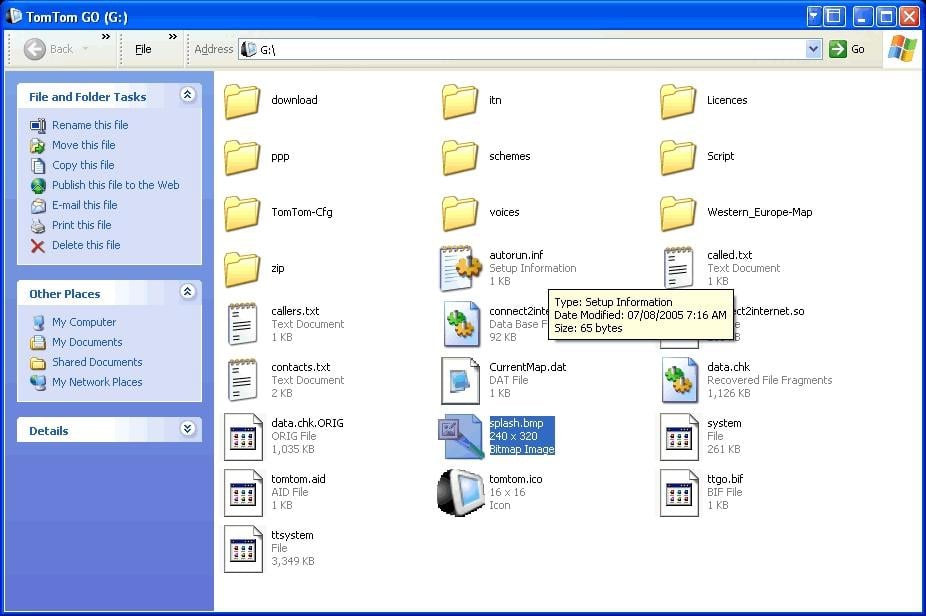Viewport: 926px width, 616px height.
Task: Collapse the File and Folder Tasks panel
Action: click(187, 96)
